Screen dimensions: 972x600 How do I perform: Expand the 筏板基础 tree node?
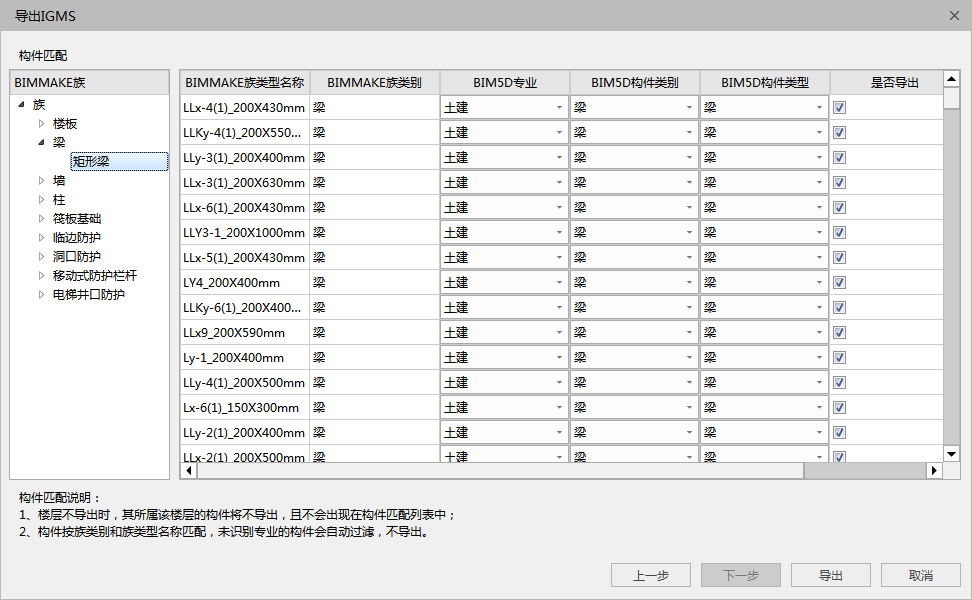(x=42, y=218)
